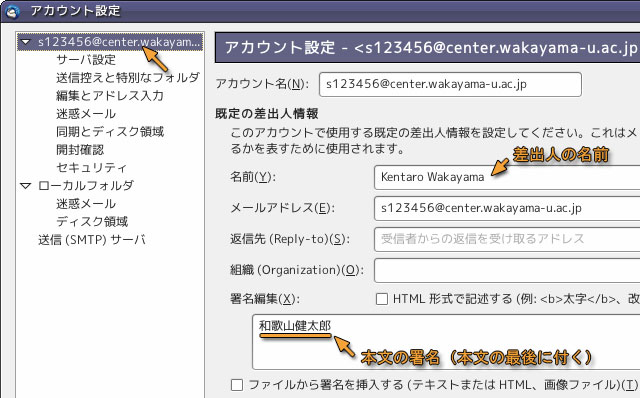Click the signature text area with 和歌山健太郎
The width and height of the screenshot is (640, 398).
446,342
